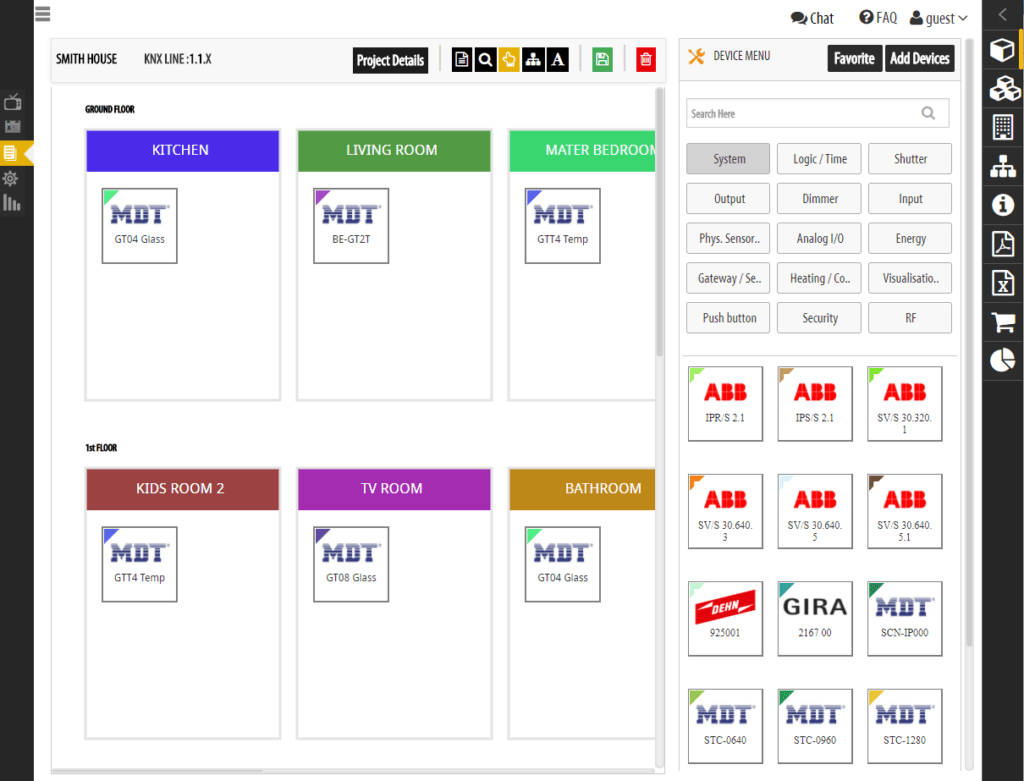Open Project Details
Screen dimensions: 1024x781
390,60
